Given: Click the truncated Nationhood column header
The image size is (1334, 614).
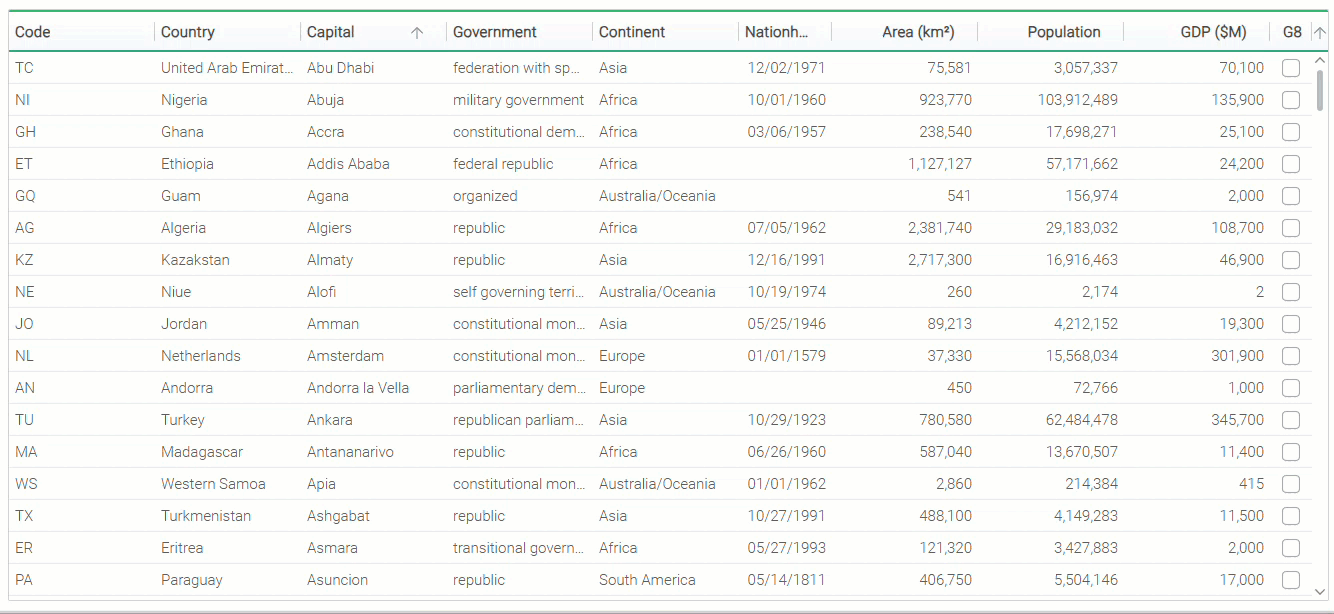Looking at the screenshot, I should click(x=776, y=32).
